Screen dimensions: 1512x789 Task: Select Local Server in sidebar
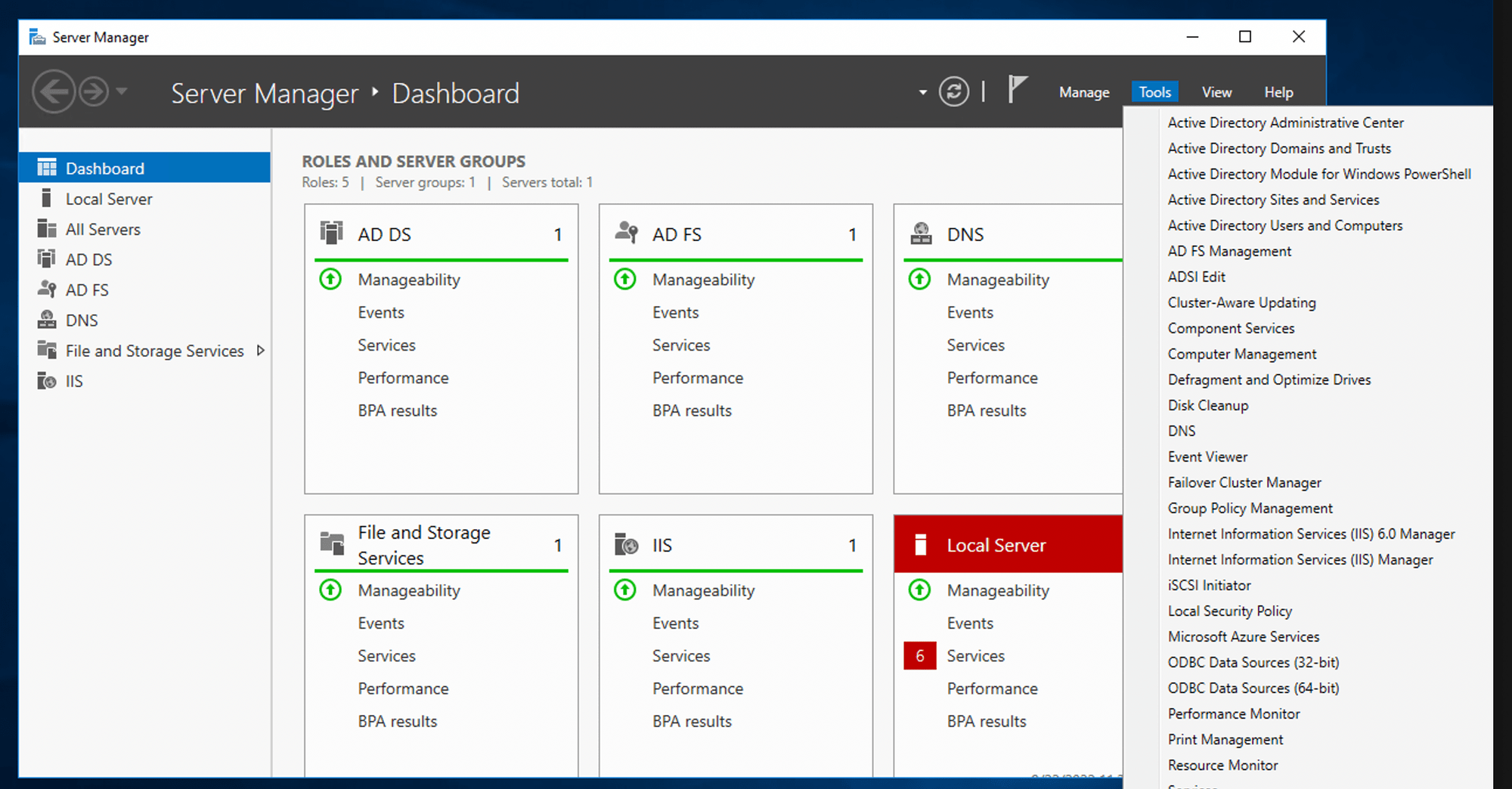pos(109,199)
